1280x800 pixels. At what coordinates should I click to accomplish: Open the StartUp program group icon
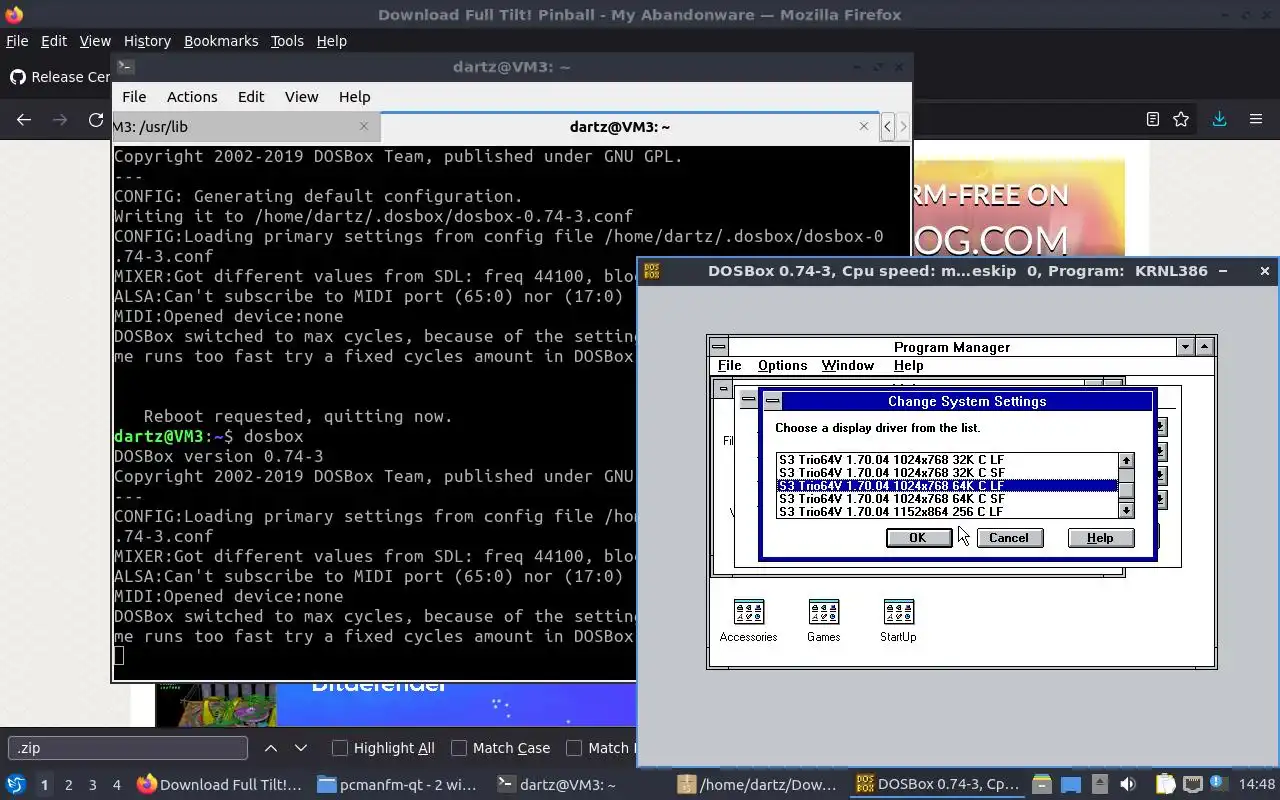click(898, 612)
